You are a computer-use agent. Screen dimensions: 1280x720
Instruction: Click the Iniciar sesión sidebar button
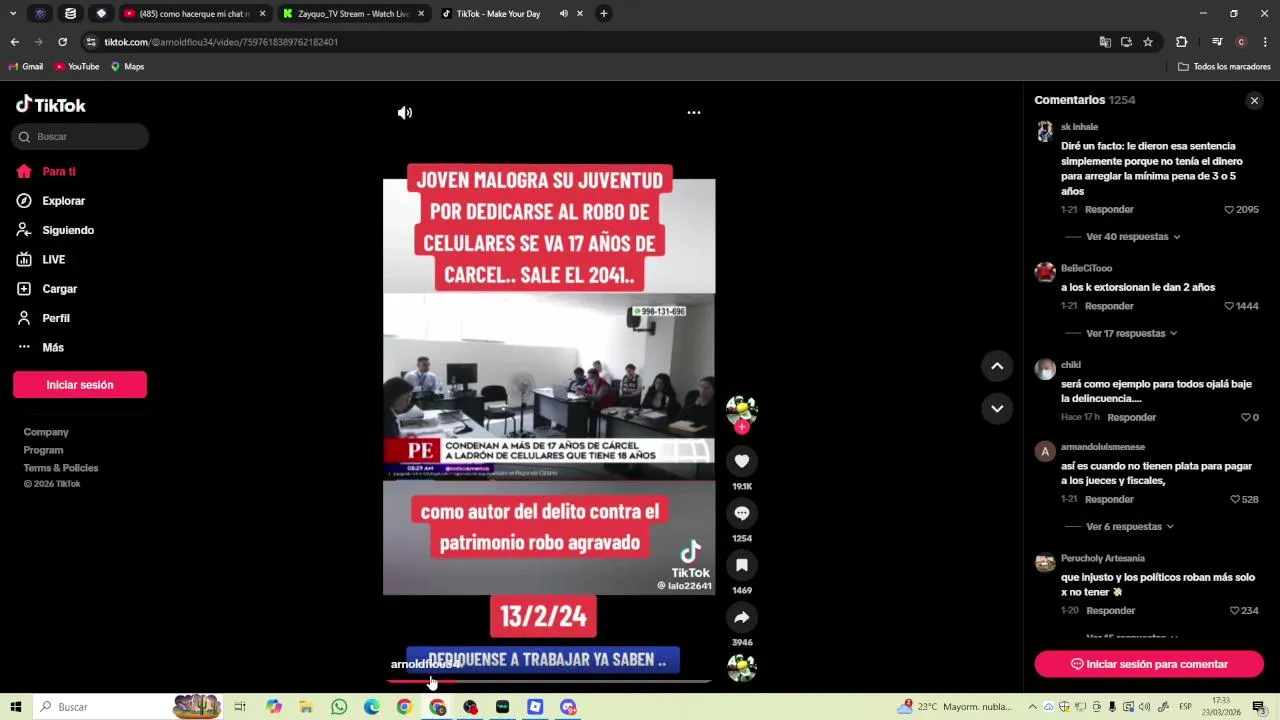[80, 385]
